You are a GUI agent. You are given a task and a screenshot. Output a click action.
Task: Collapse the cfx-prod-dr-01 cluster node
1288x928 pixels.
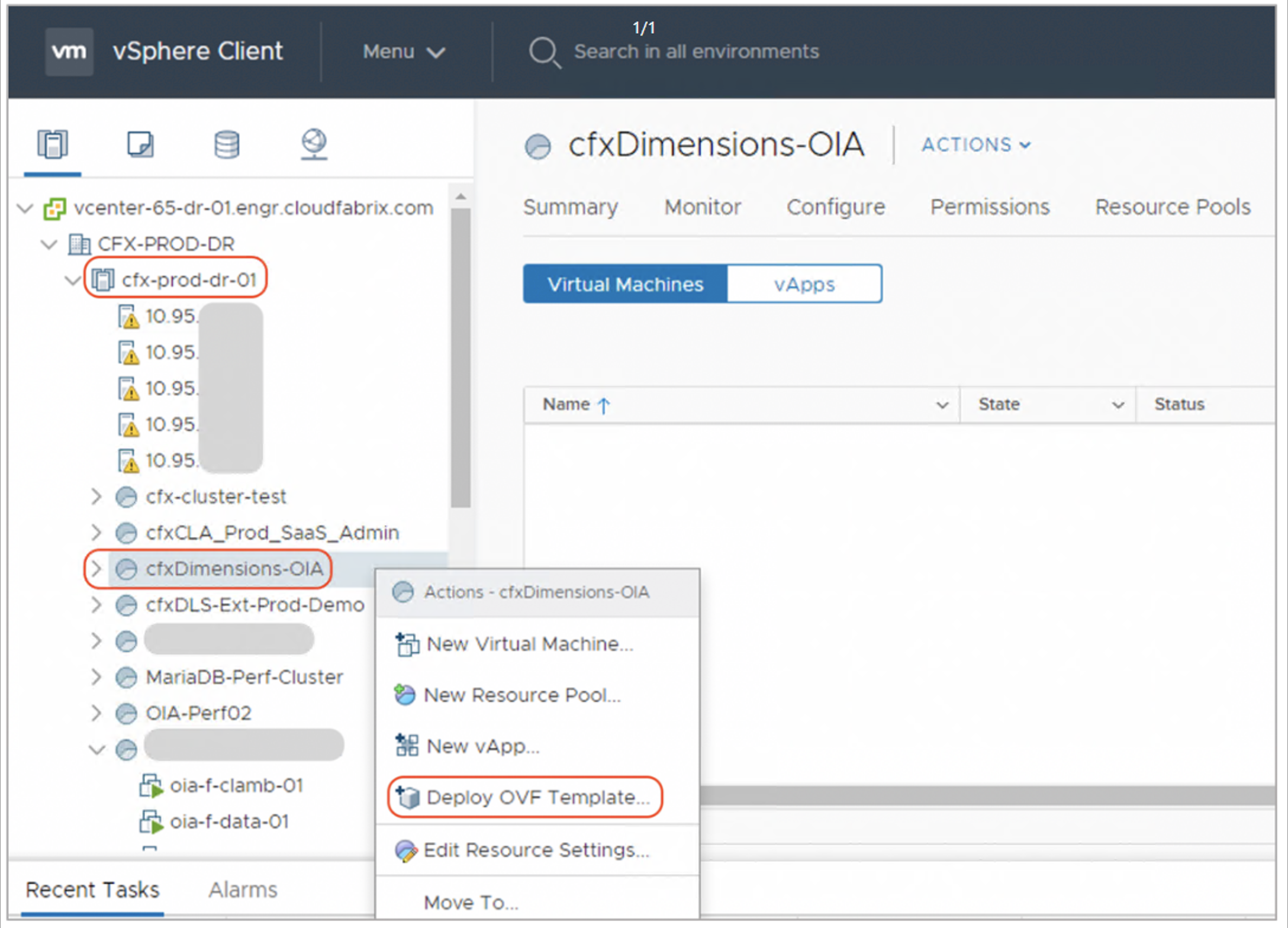point(72,280)
